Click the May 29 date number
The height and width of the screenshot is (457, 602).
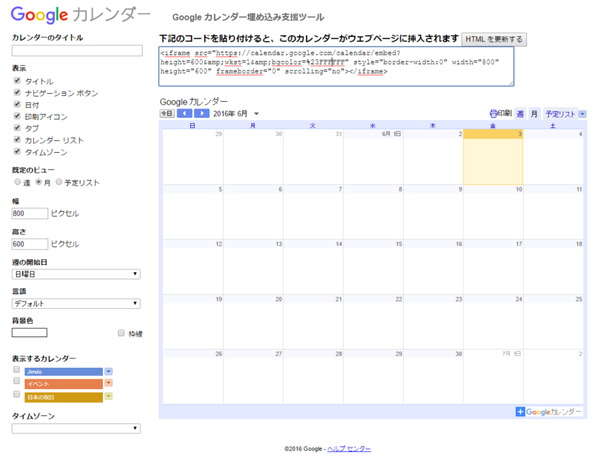219,134
